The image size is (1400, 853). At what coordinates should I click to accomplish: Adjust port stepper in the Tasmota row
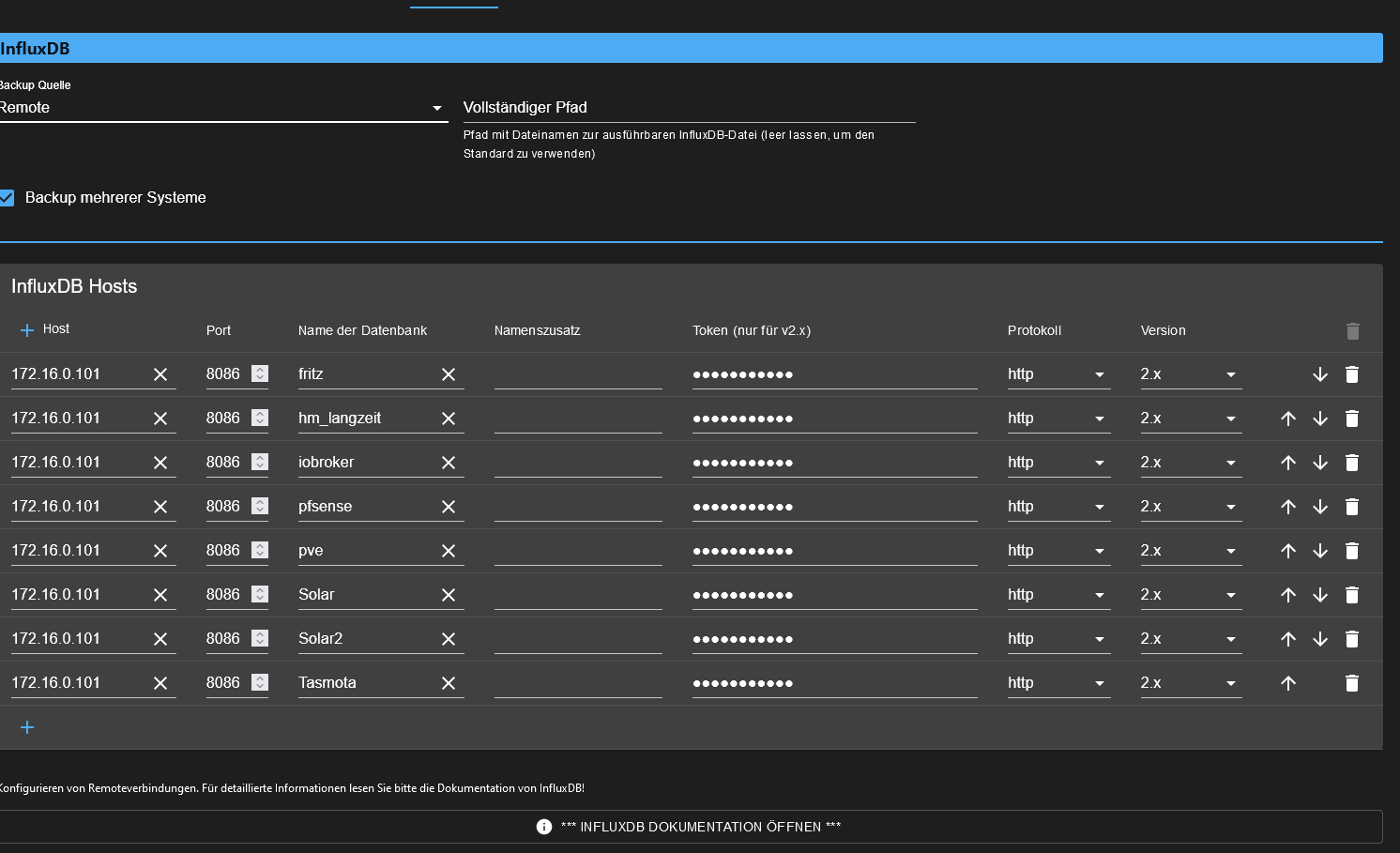pos(260,682)
